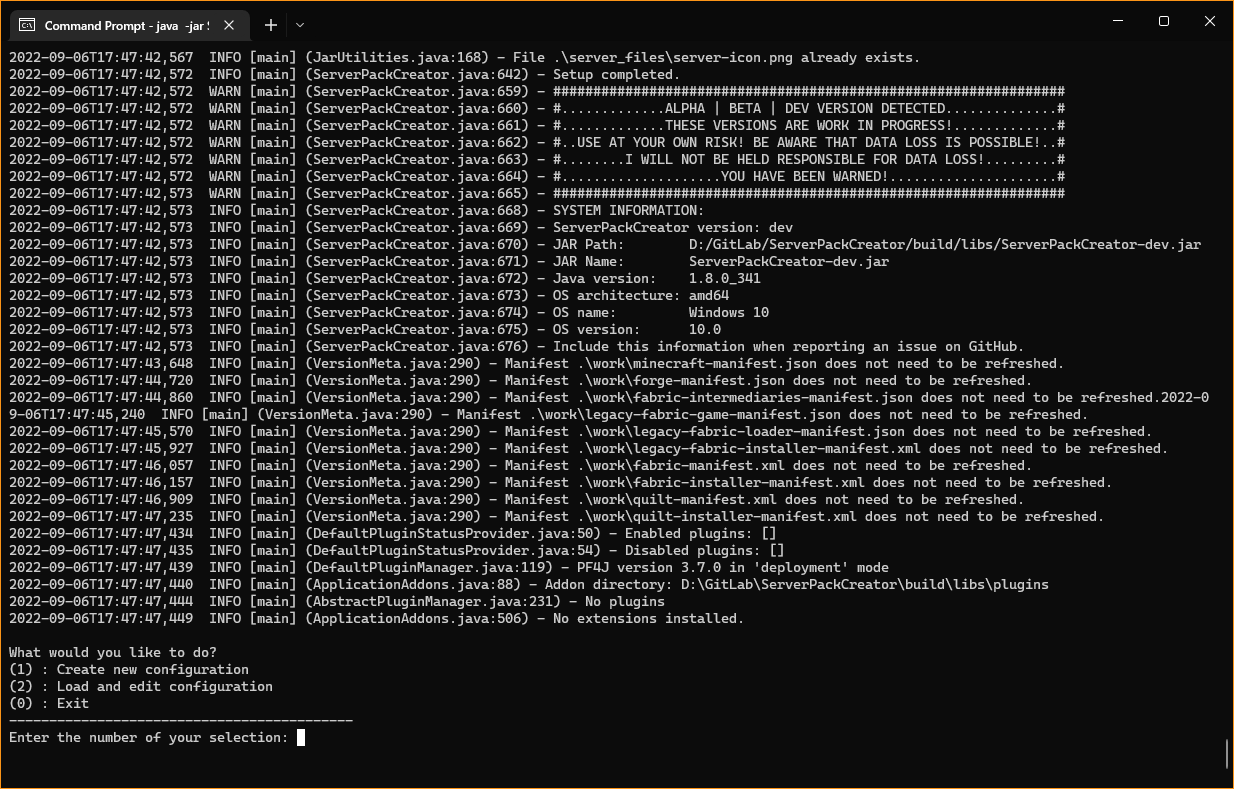Image resolution: width=1234 pixels, height=789 pixels.
Task: Click the JAR Path line text
Action: pos(605,245)
